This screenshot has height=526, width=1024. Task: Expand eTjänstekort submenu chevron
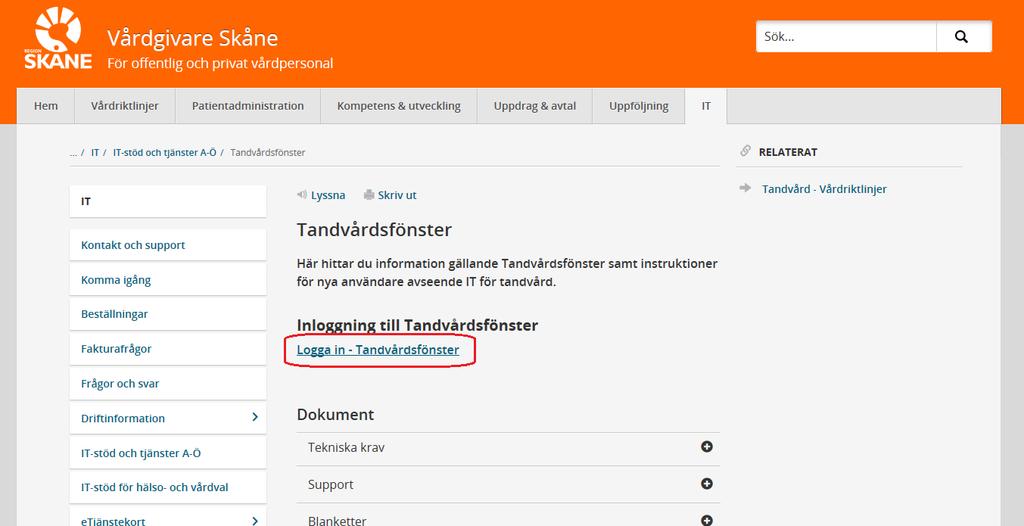click(x=255, y=521)
